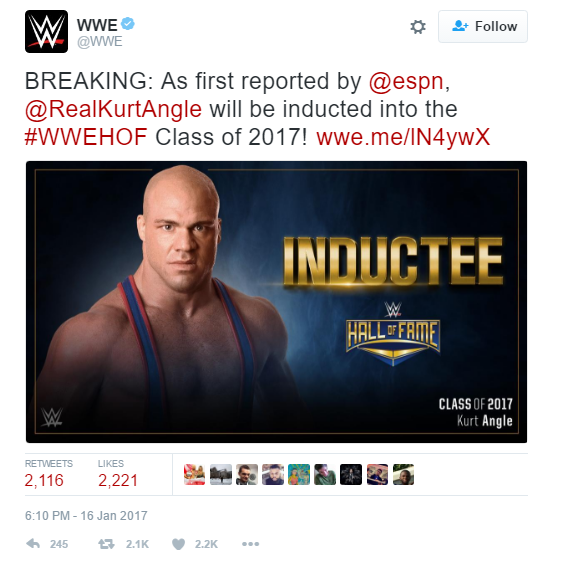Open the last avatar in likers row

click(404, 474)
